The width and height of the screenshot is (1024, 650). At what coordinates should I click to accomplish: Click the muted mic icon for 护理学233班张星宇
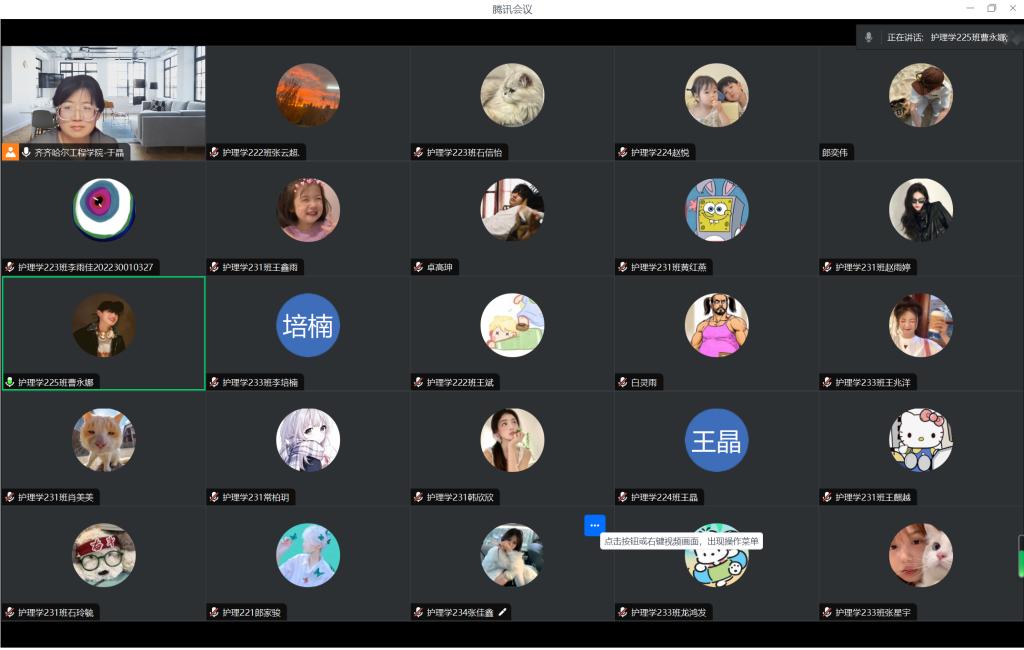pos(827,612)
